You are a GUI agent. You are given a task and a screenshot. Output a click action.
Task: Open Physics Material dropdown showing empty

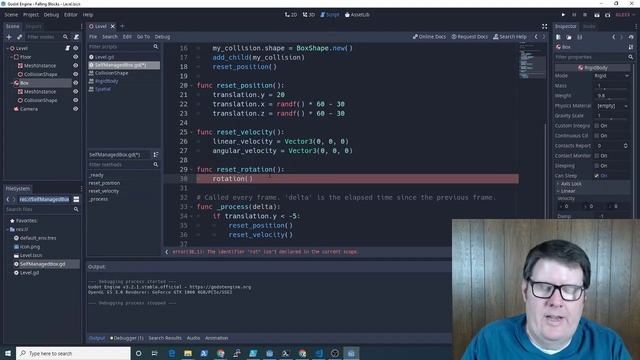[611, 106]
